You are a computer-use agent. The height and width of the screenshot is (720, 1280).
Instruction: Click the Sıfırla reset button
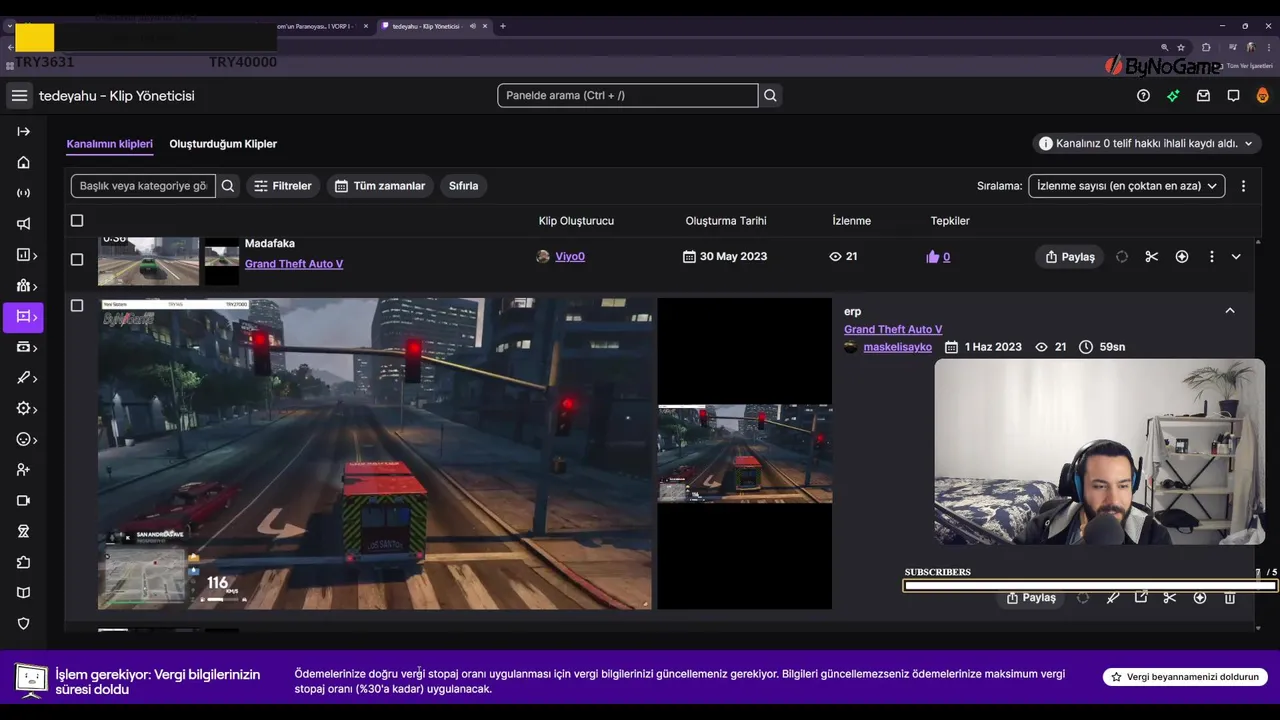click(463, 186)
